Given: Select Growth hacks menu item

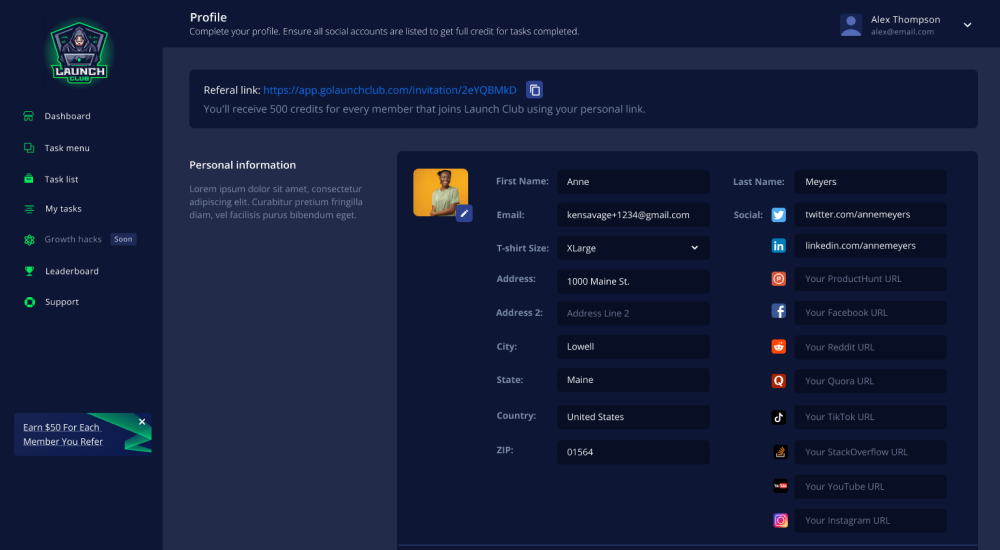Looking at the screenshot, I should pos(73,239).
